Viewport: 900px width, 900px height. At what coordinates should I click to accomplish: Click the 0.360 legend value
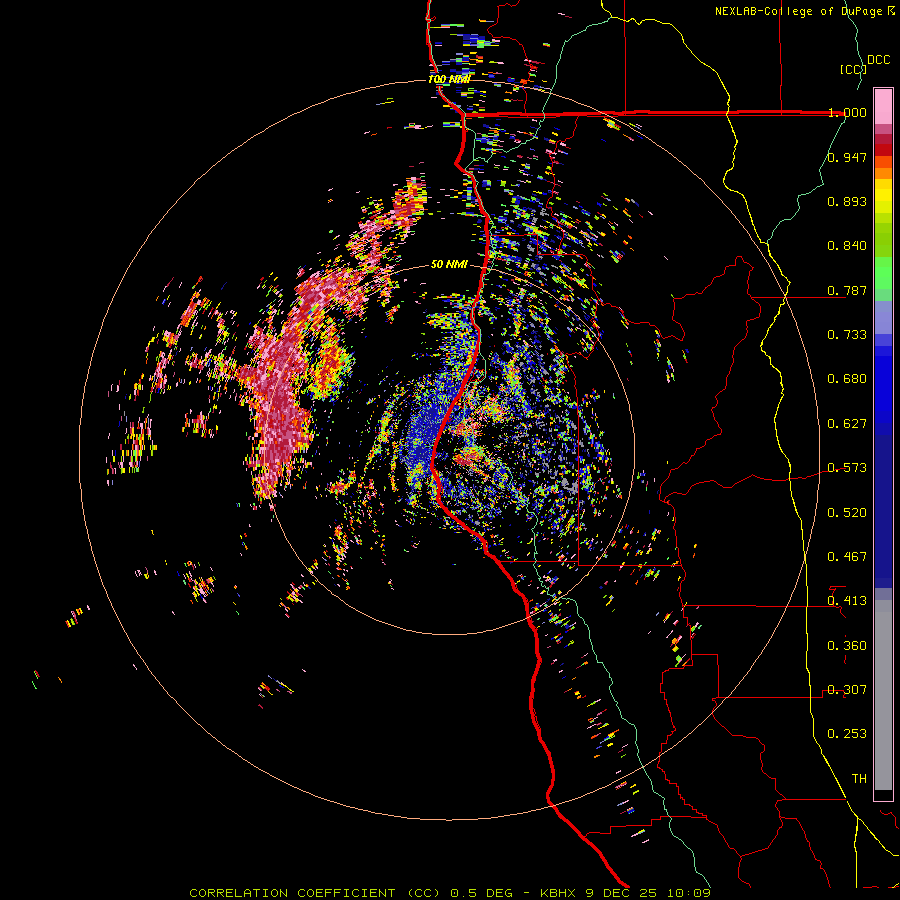click(847, 646)
